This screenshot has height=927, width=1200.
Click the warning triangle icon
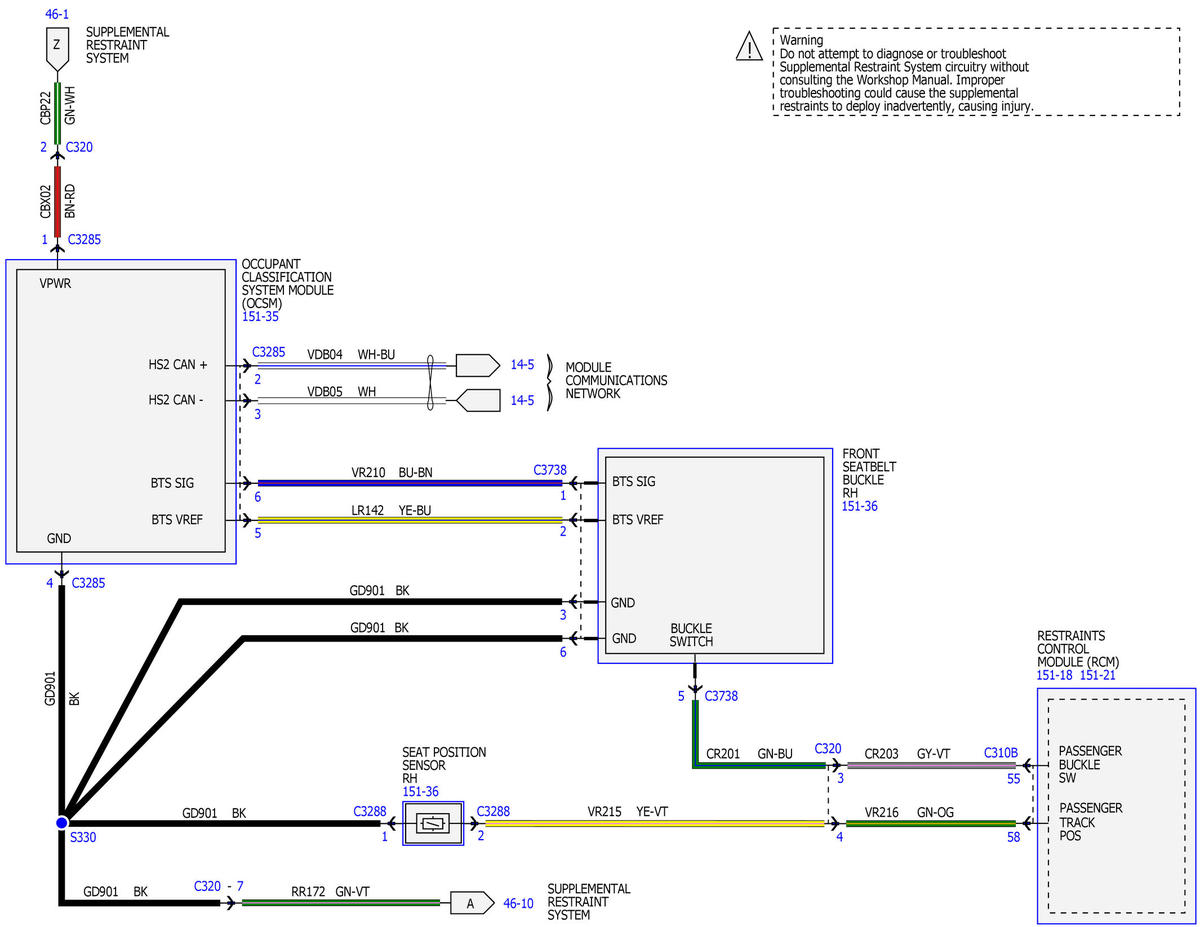[748, 45]
